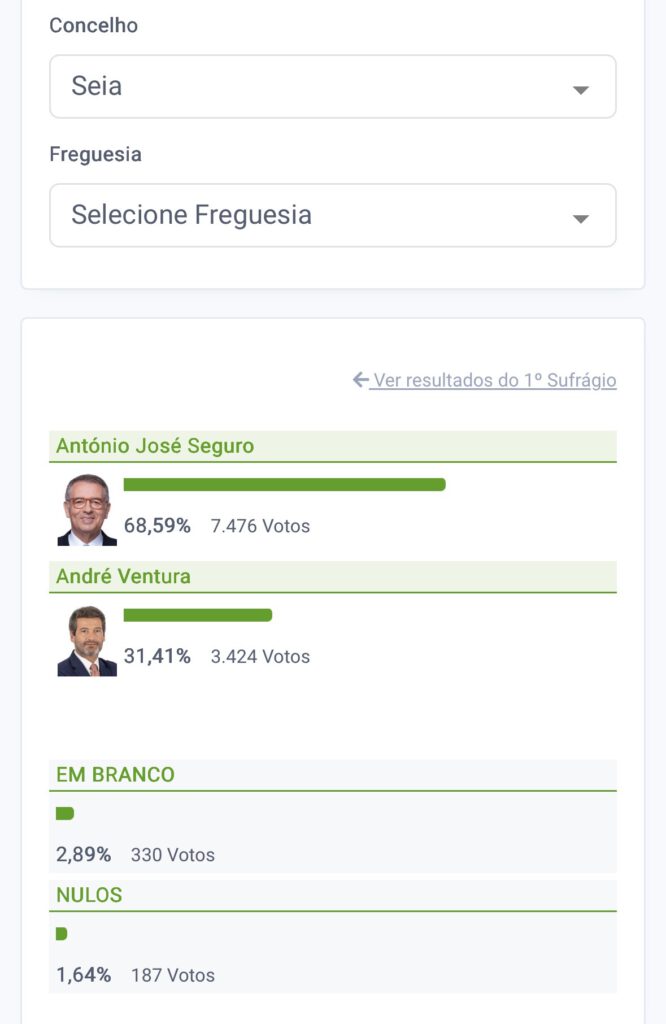Screen dimensions: 666x1024
Task: Open Ver resultados do 1º Sufrágio link
Action: (x=494, y=380)
